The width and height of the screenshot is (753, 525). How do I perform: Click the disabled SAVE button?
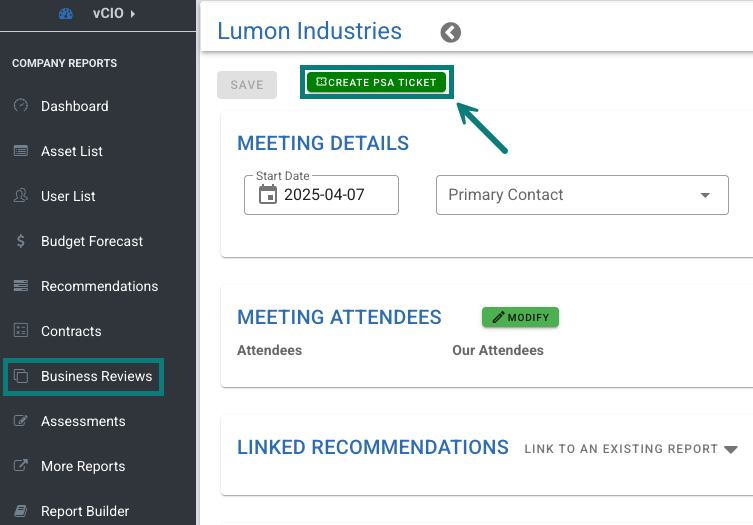click(x=247, y=85)
